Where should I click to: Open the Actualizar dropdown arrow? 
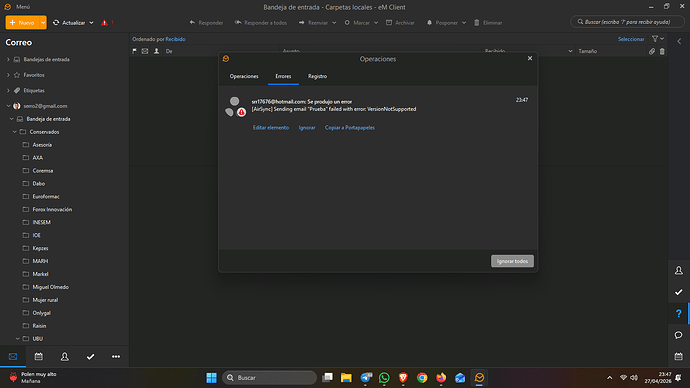[x=91, y=22]
